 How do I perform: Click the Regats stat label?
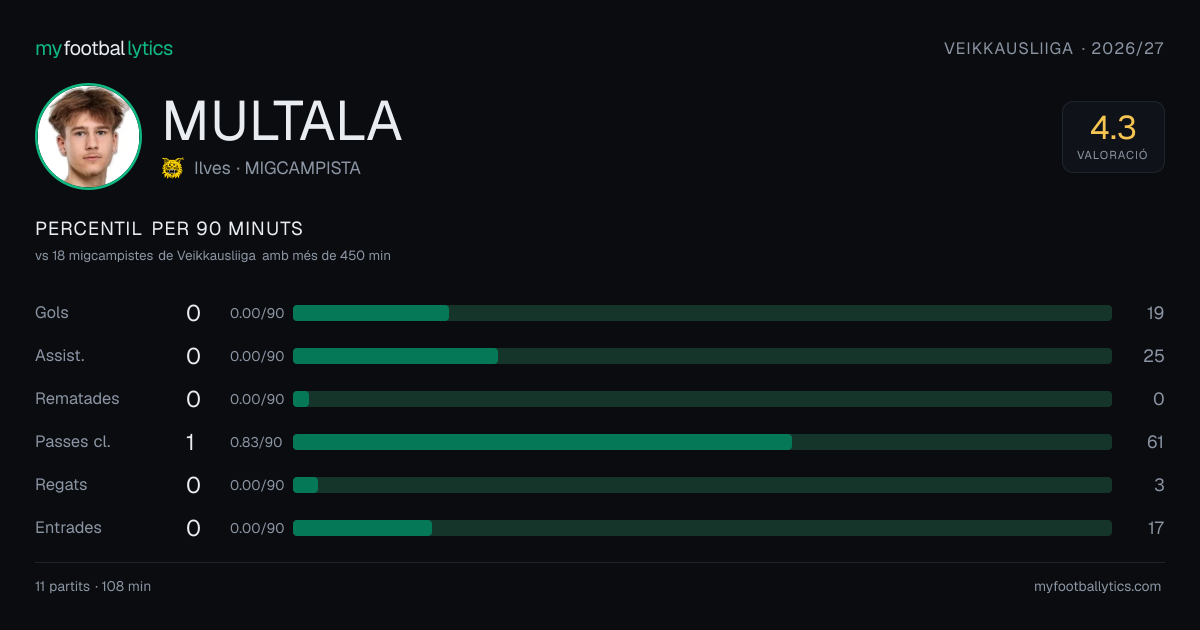pos(61,485)
